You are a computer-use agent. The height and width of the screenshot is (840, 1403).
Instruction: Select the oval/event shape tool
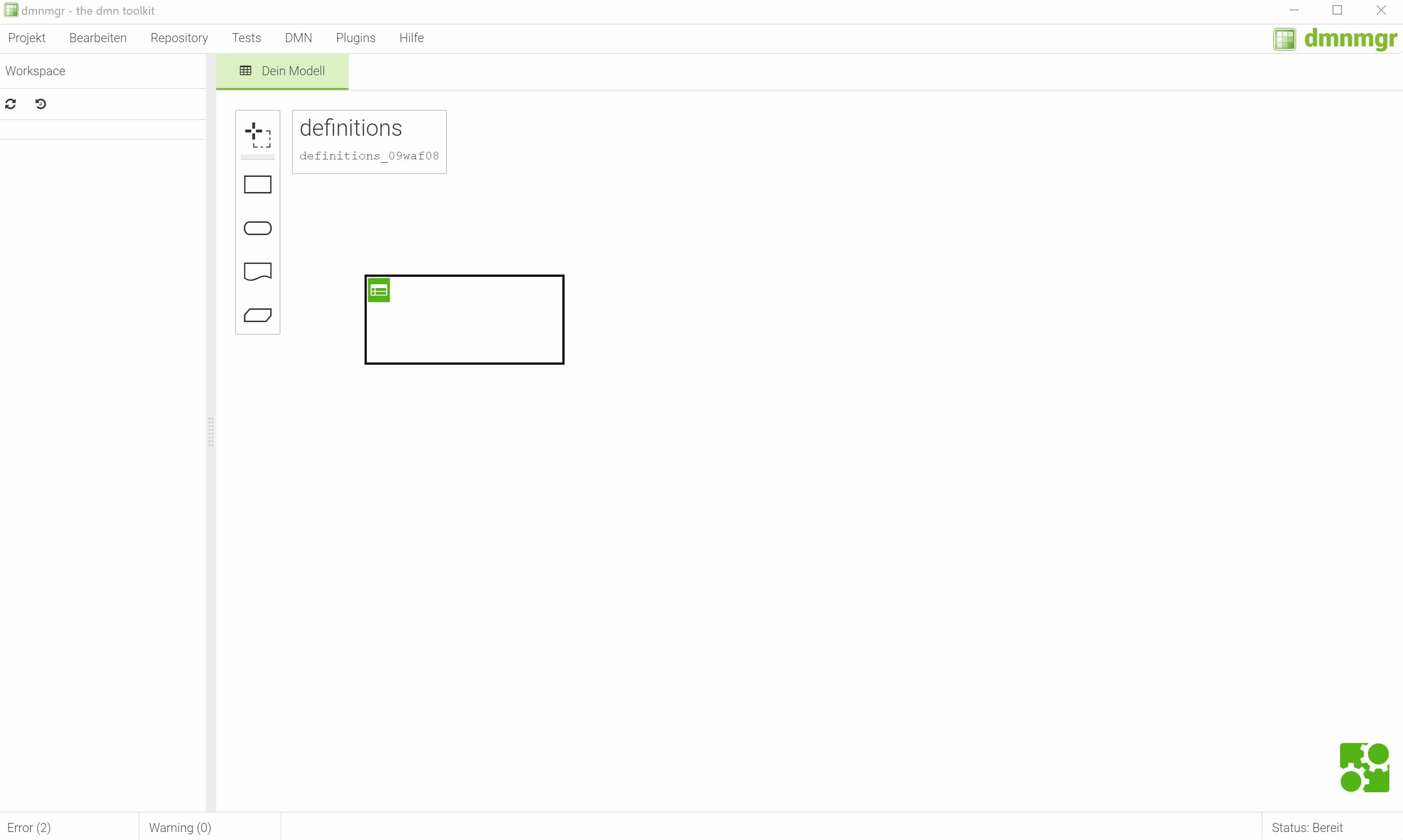point(258,228)
